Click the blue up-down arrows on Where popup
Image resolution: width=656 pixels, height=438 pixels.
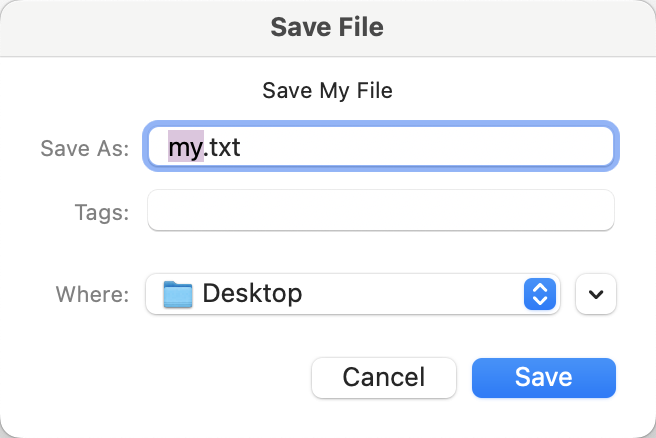tap(539, 294)
